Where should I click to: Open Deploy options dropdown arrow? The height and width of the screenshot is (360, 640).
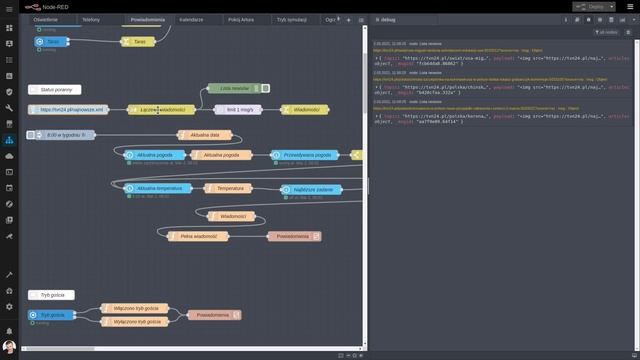(x=611, y=7)
